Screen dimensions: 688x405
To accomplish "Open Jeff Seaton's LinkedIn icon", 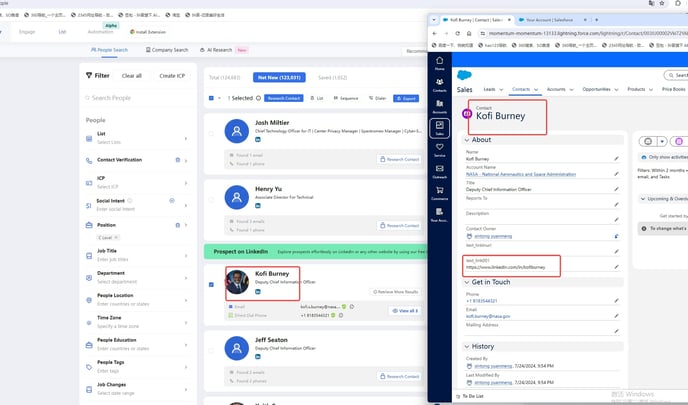I will click(x=258, y=357).
